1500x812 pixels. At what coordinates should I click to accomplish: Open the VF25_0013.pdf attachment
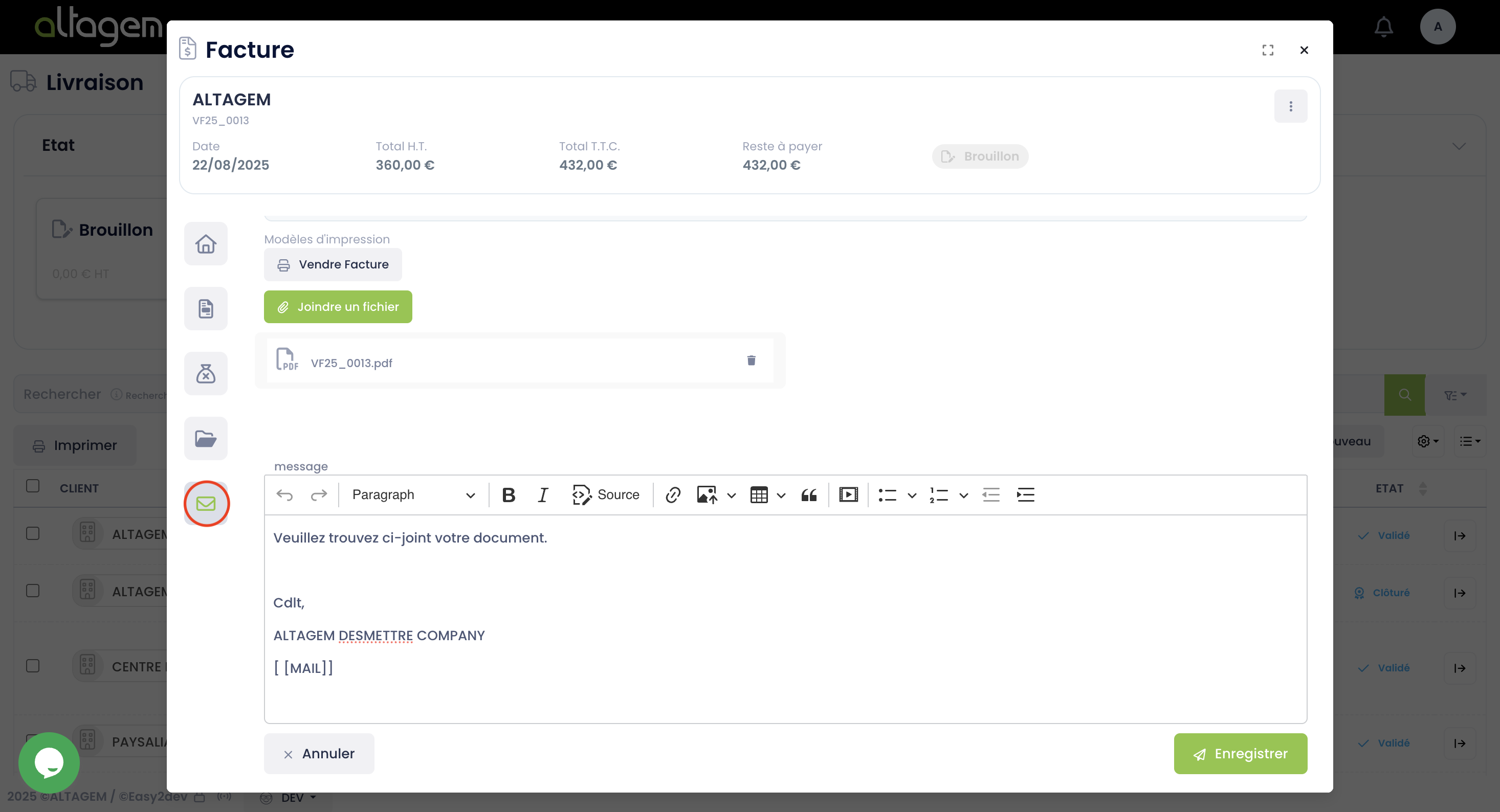(x=351, y=363)
